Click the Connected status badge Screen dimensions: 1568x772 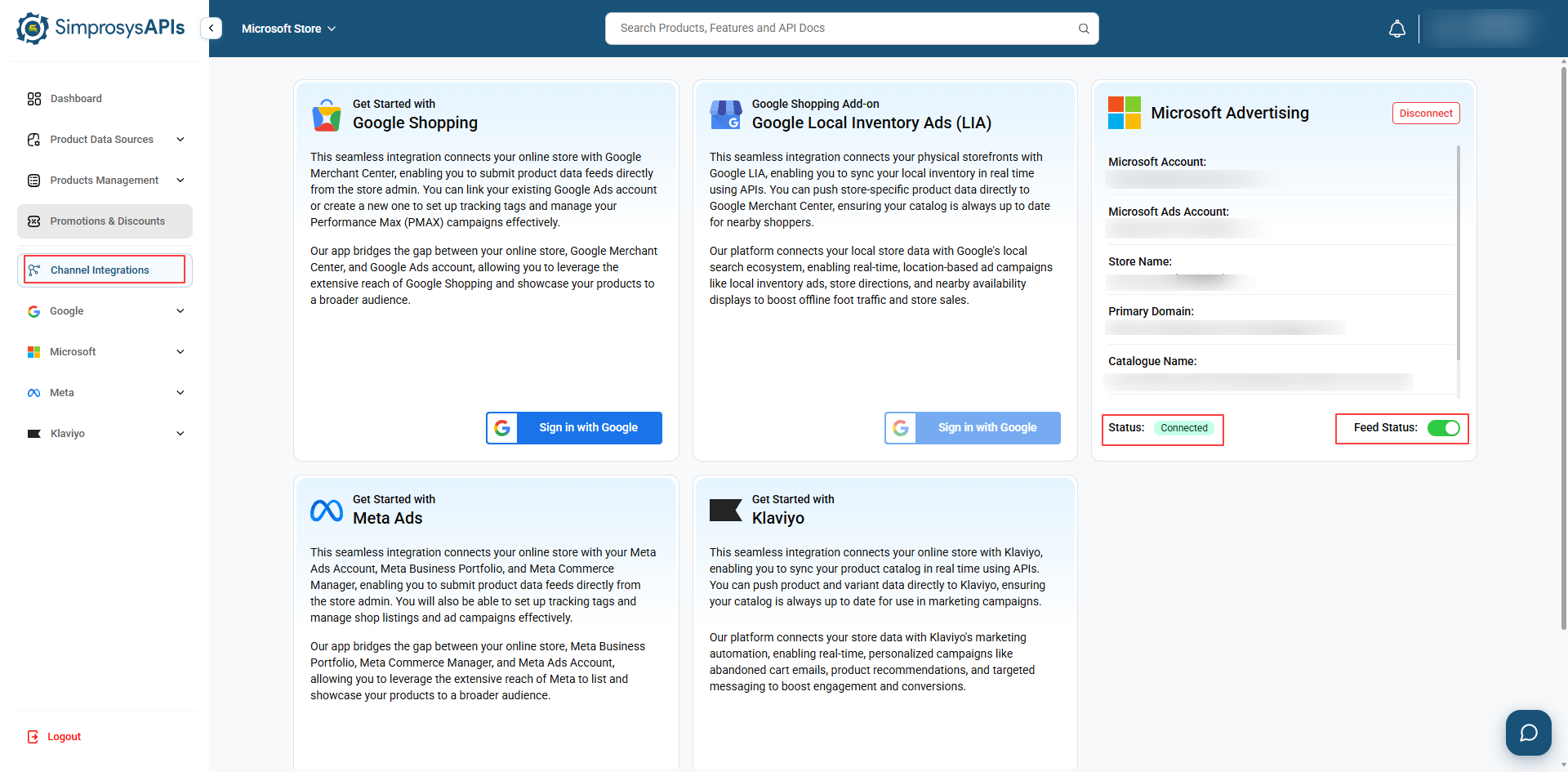click(x=1184, y=428)
